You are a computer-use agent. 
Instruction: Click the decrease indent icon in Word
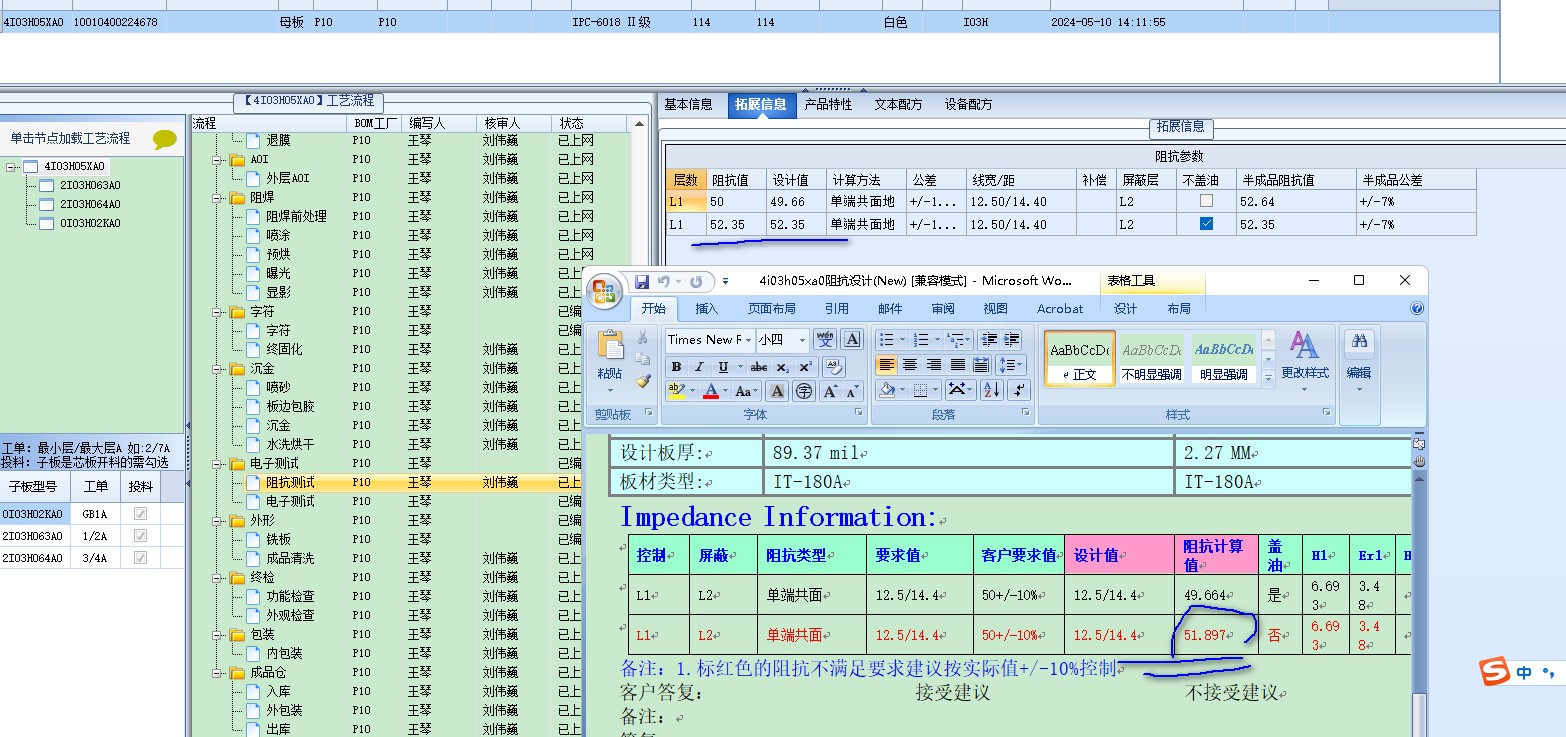tap(989, 340)
